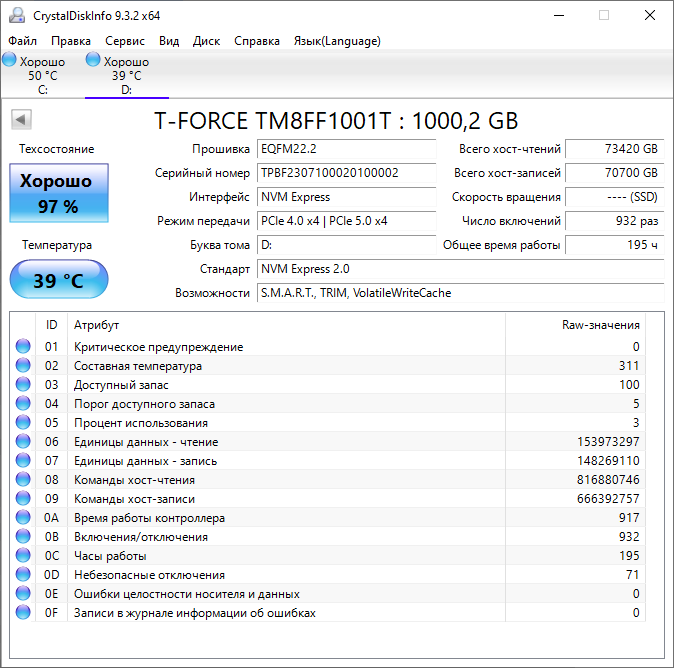Click raw value 148269110

pos(608,461)
